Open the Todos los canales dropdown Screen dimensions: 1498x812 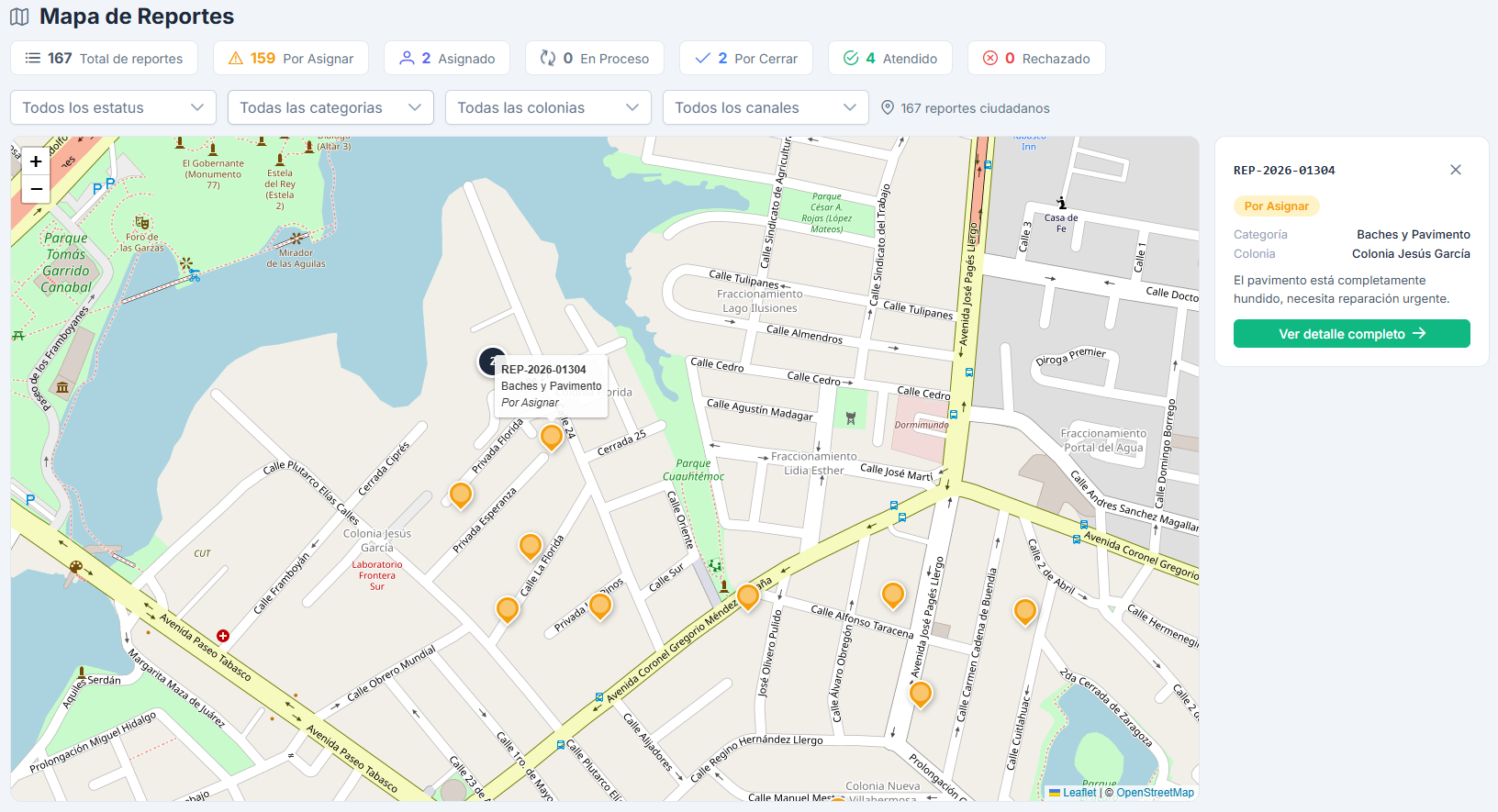(766, 107)
